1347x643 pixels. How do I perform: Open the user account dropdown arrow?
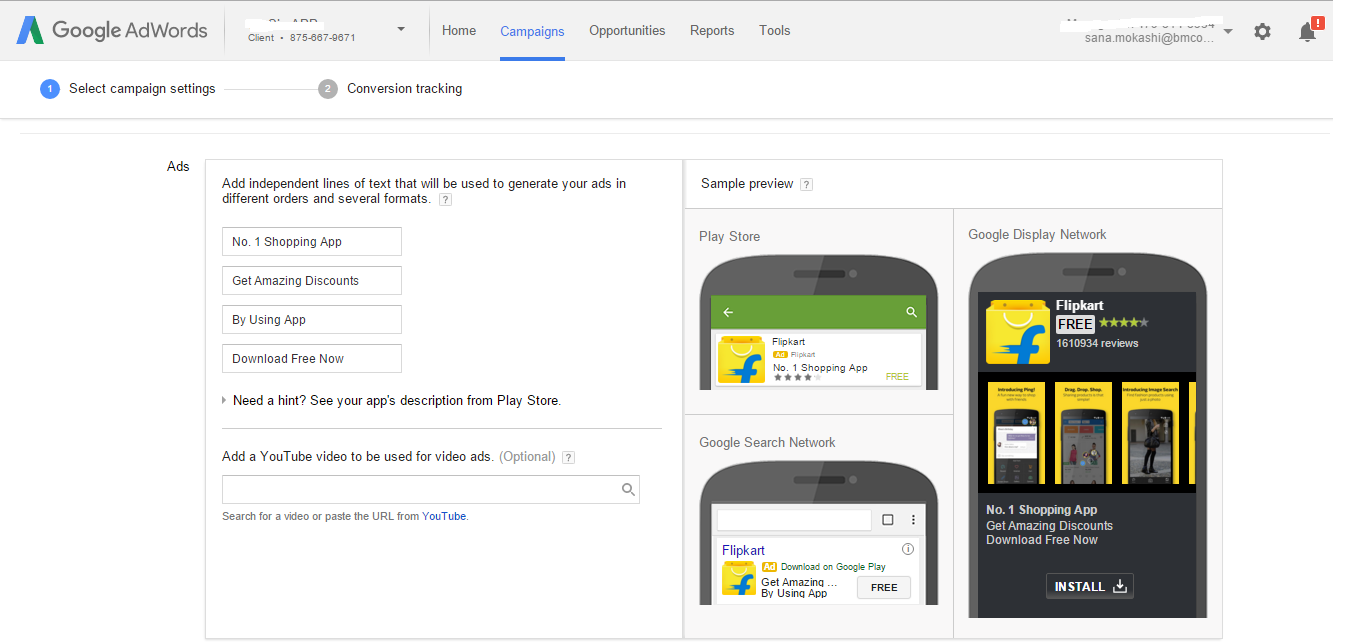[1228, 31]
